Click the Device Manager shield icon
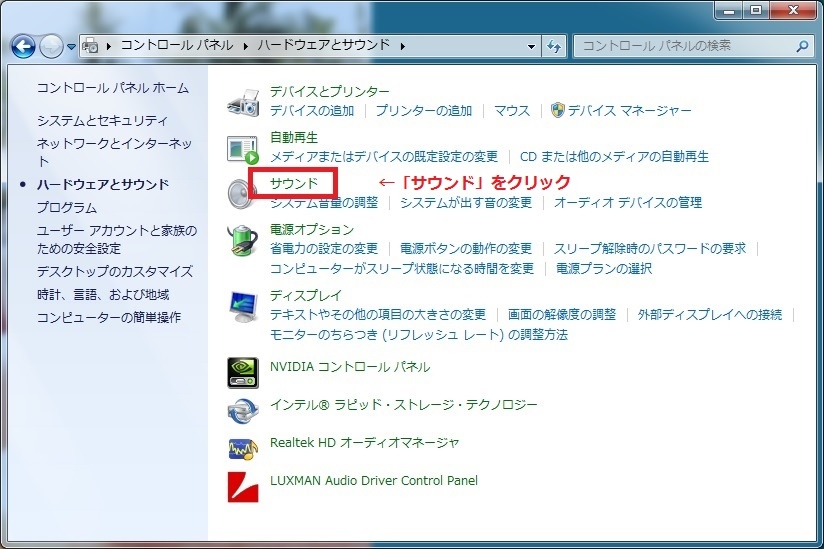The width and height of the screenshot is (824, 549). click(558, 110)
